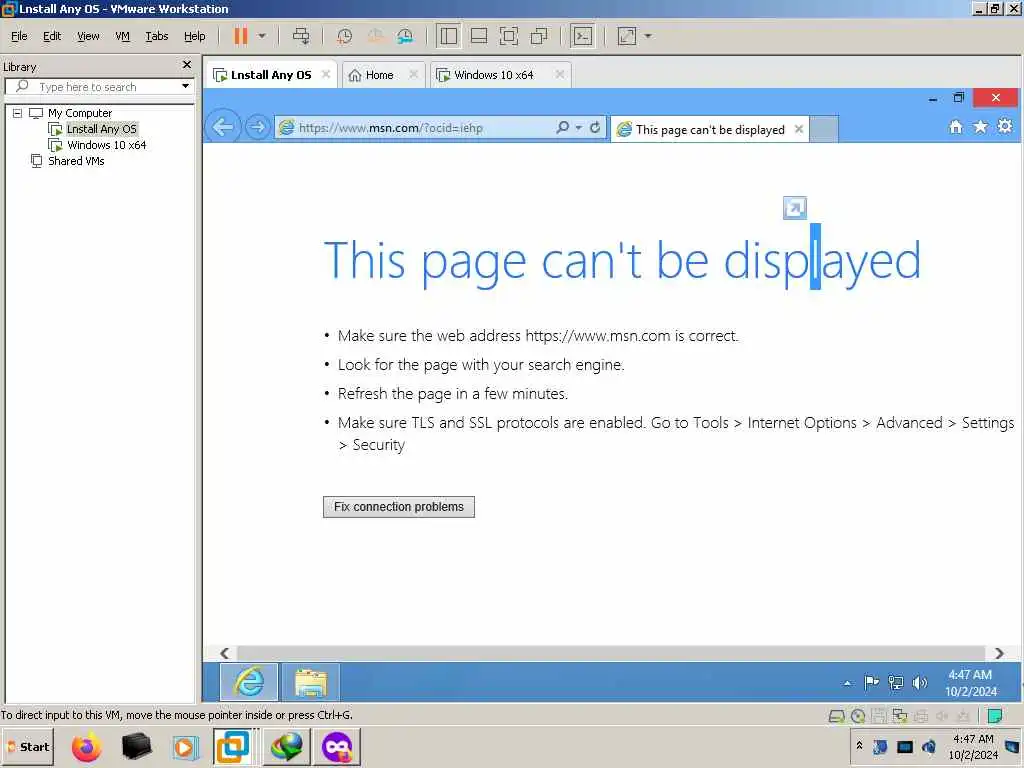Click the Internet Explorer forward button
The width and height of the screenshot is (1024, 768).
click(257, 127)
